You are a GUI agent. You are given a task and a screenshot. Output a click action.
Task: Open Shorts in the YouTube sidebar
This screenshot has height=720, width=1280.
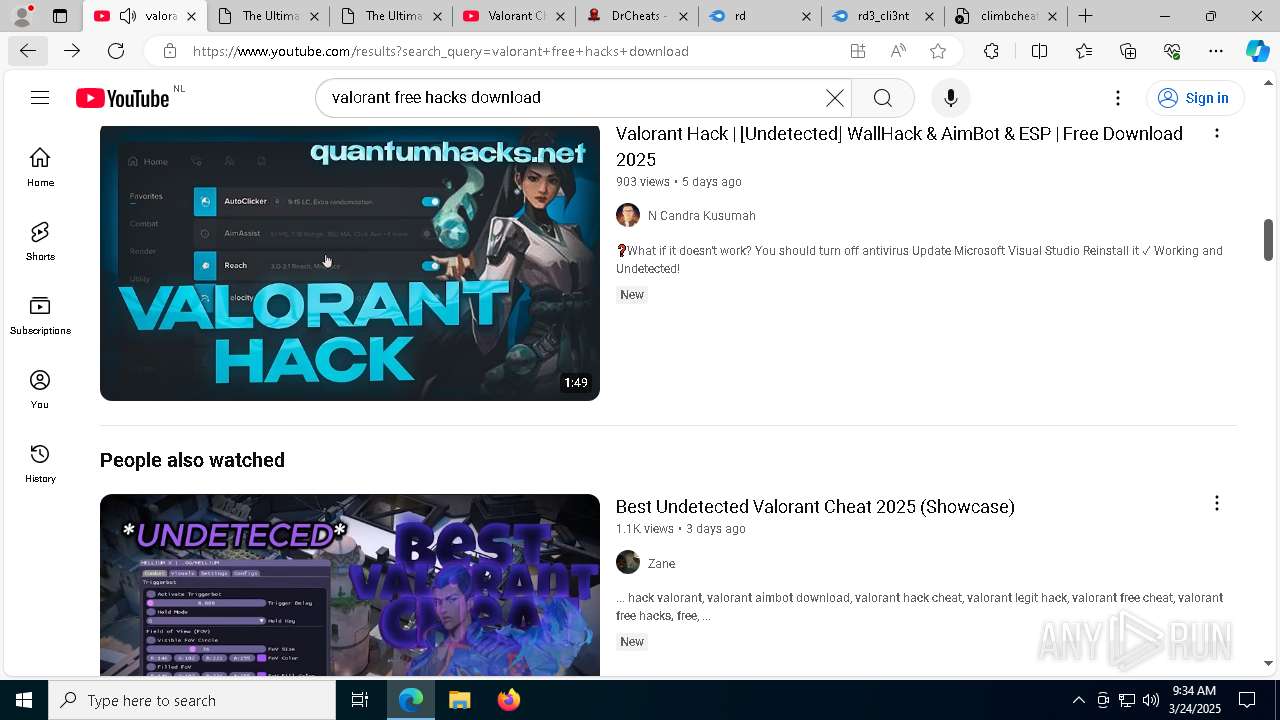[40, 241]
